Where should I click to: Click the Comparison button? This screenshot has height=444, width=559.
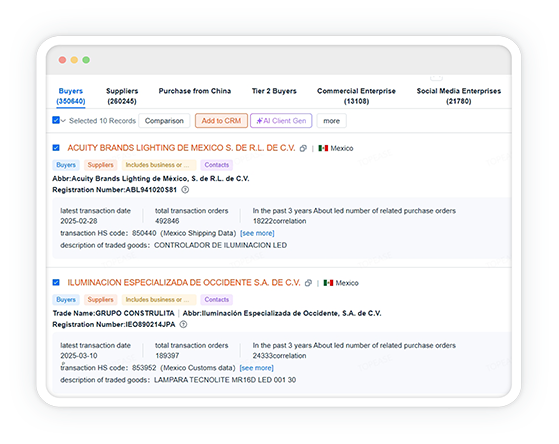(x=164, y=121)
